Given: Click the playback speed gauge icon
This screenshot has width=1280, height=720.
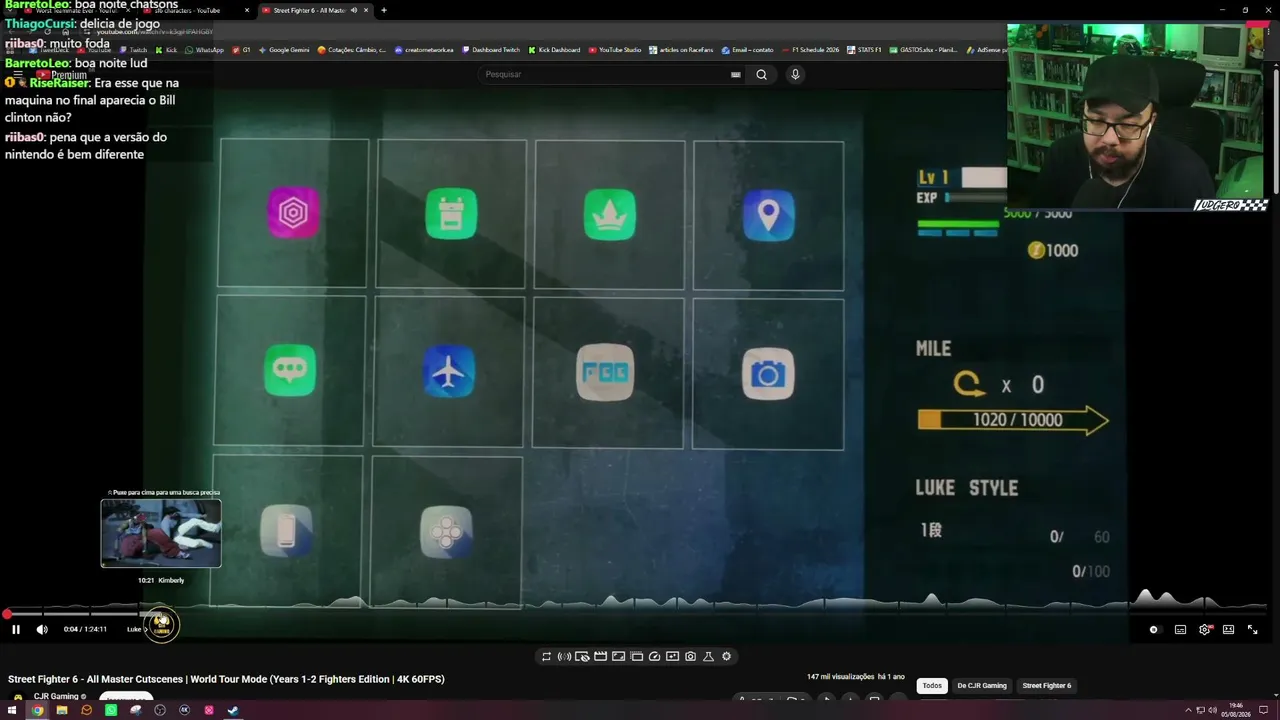Looking at the screenshot, I should [x=654, y=656].
